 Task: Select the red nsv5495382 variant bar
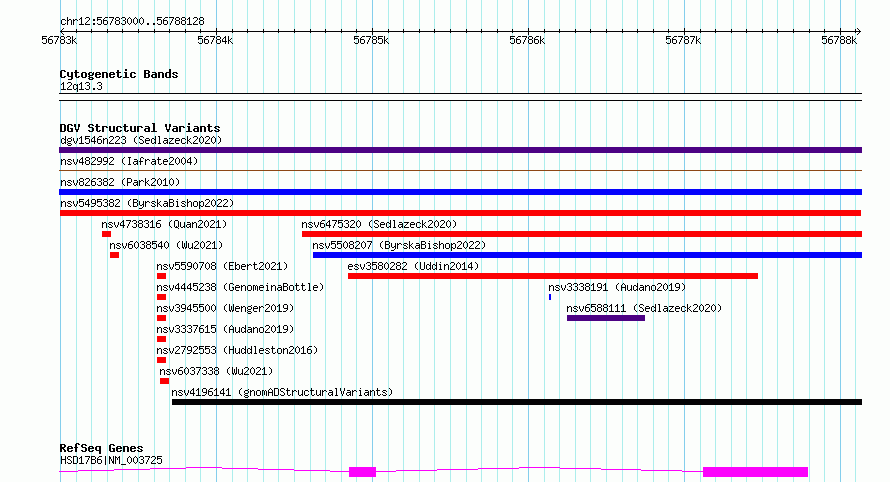coord(460,213)
